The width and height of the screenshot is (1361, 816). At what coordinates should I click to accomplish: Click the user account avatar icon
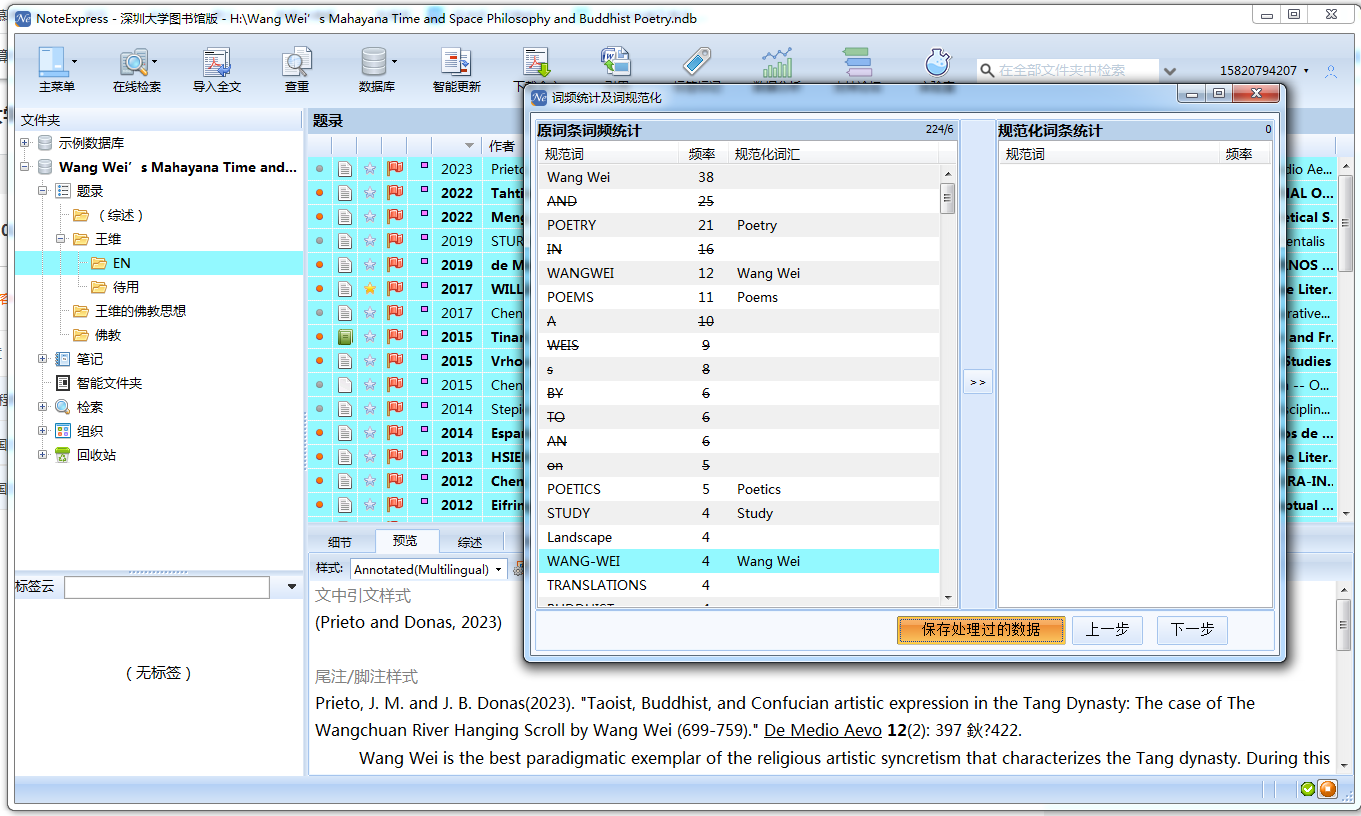coord(1331,71)
